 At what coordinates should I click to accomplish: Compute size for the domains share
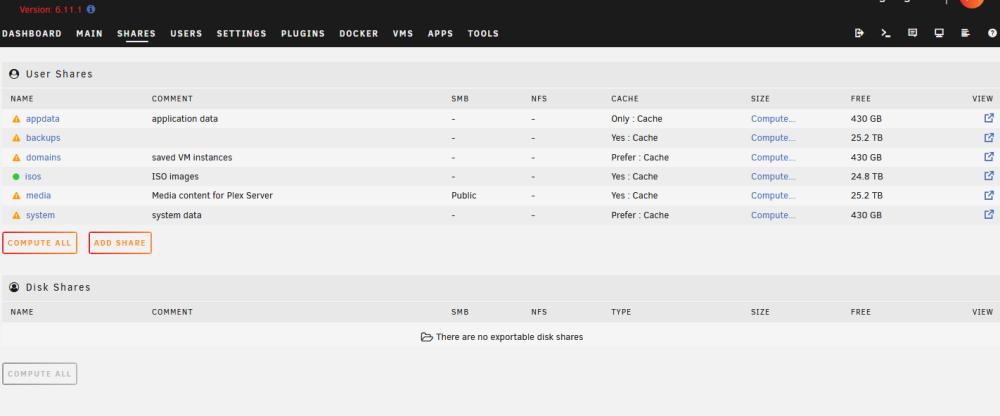click(773, 158)
